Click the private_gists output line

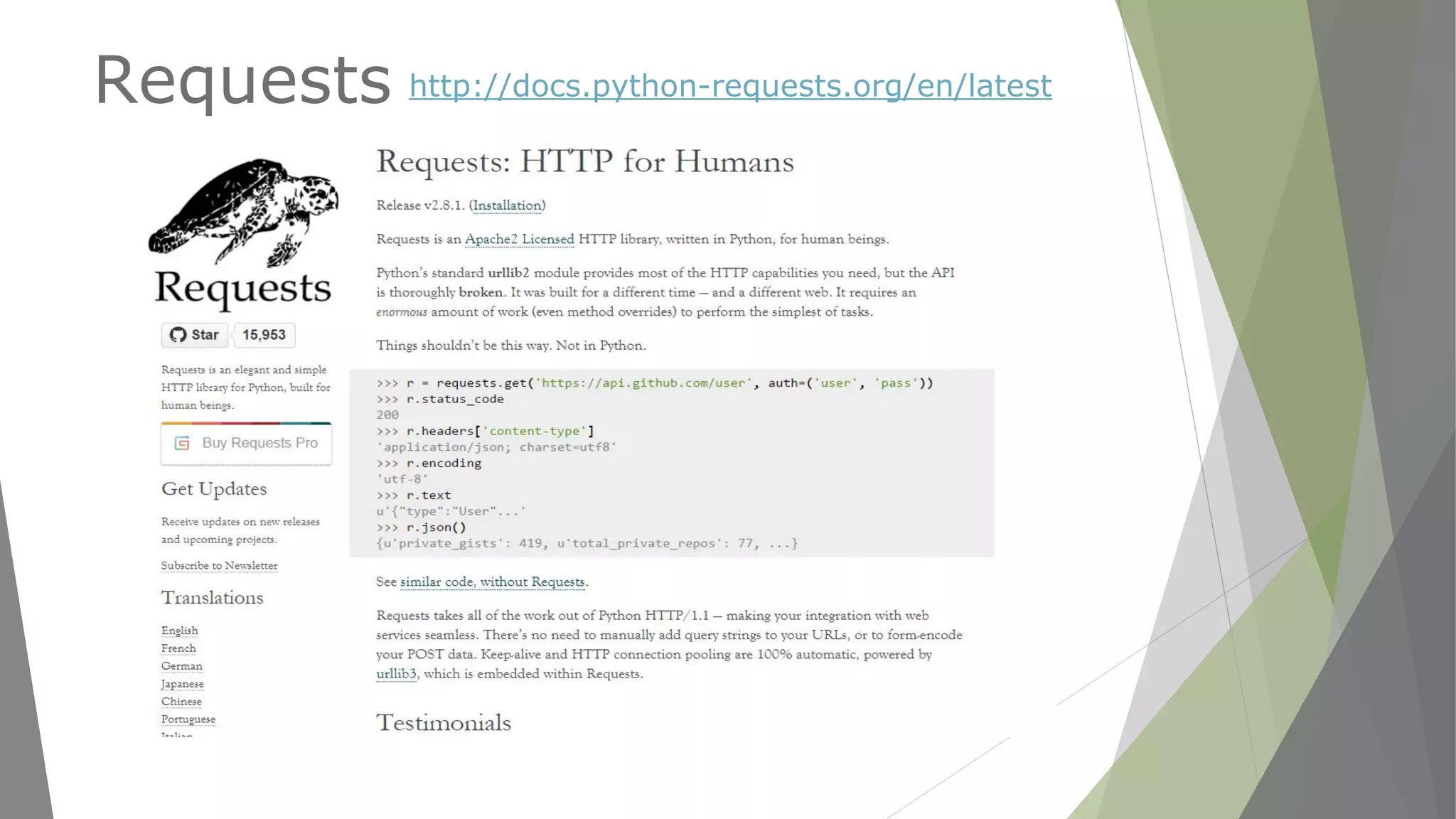[x=587, y=544]
